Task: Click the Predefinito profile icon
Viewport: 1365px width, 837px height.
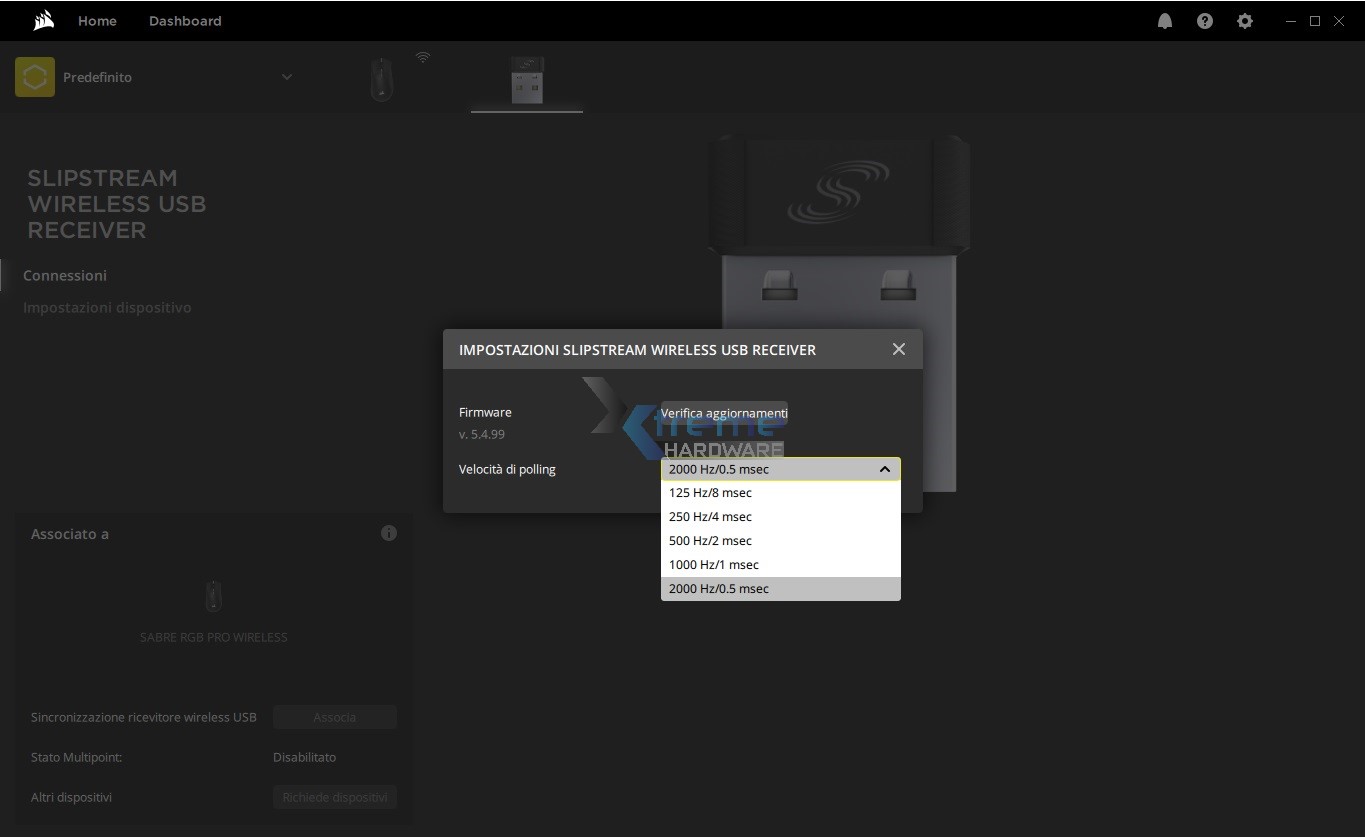Action: [x=35, y=77]
